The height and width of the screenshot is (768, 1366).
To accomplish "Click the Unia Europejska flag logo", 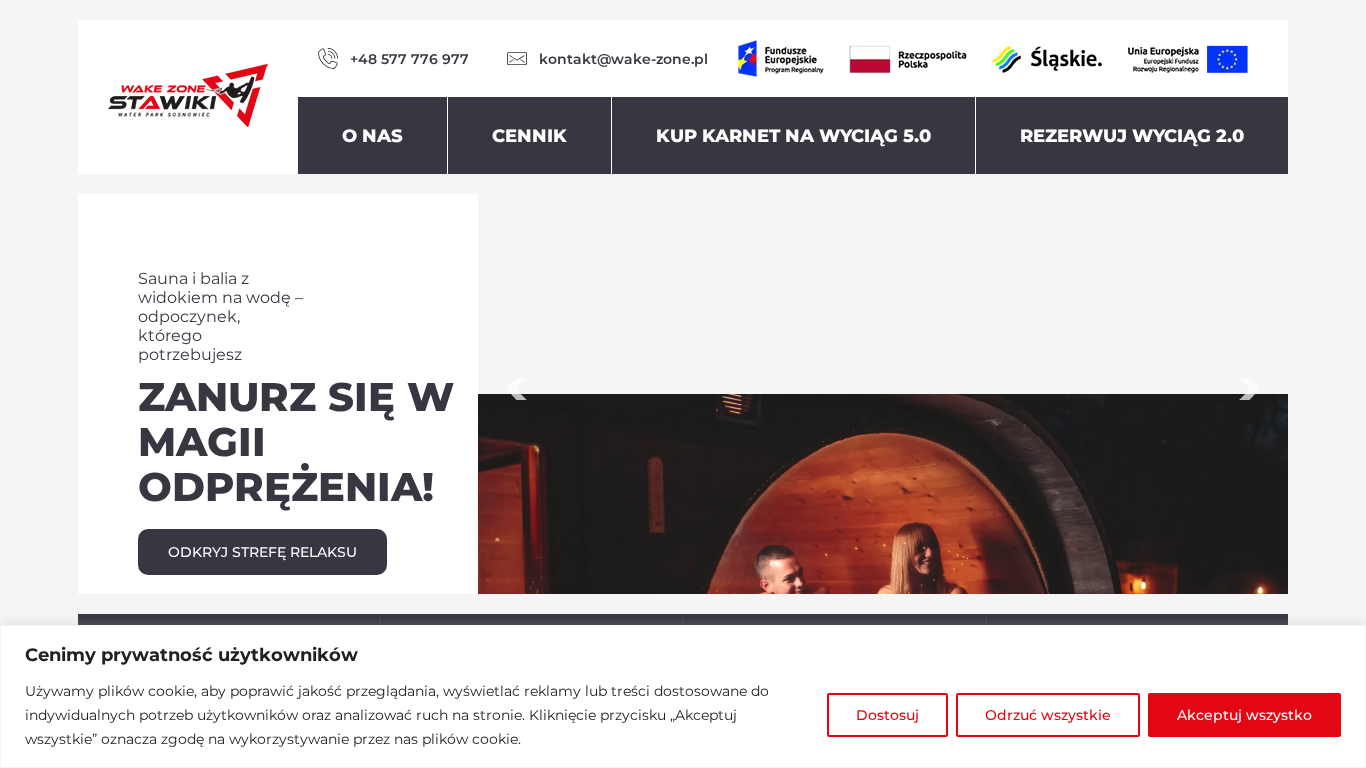I will pyautogui.click(x=1187, y=59).
